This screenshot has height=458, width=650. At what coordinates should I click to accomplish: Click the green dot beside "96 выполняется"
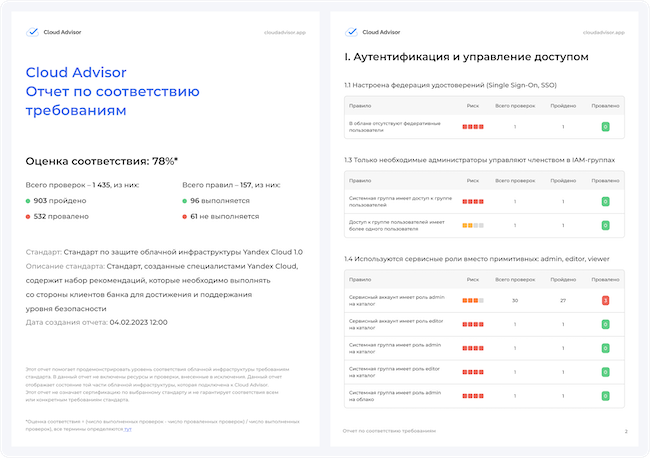tap(186, 201)
